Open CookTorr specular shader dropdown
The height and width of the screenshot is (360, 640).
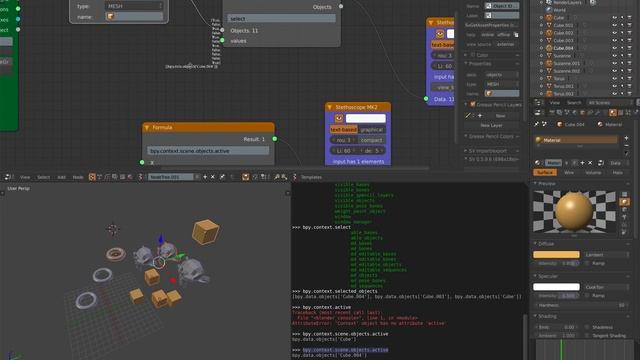[x=607, y=287]
